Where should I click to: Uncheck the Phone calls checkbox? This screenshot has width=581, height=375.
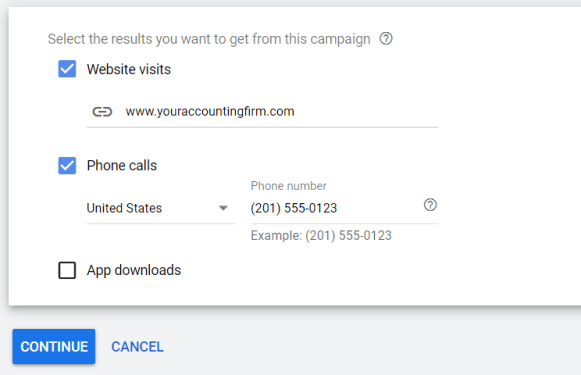[x=67, y=165]
